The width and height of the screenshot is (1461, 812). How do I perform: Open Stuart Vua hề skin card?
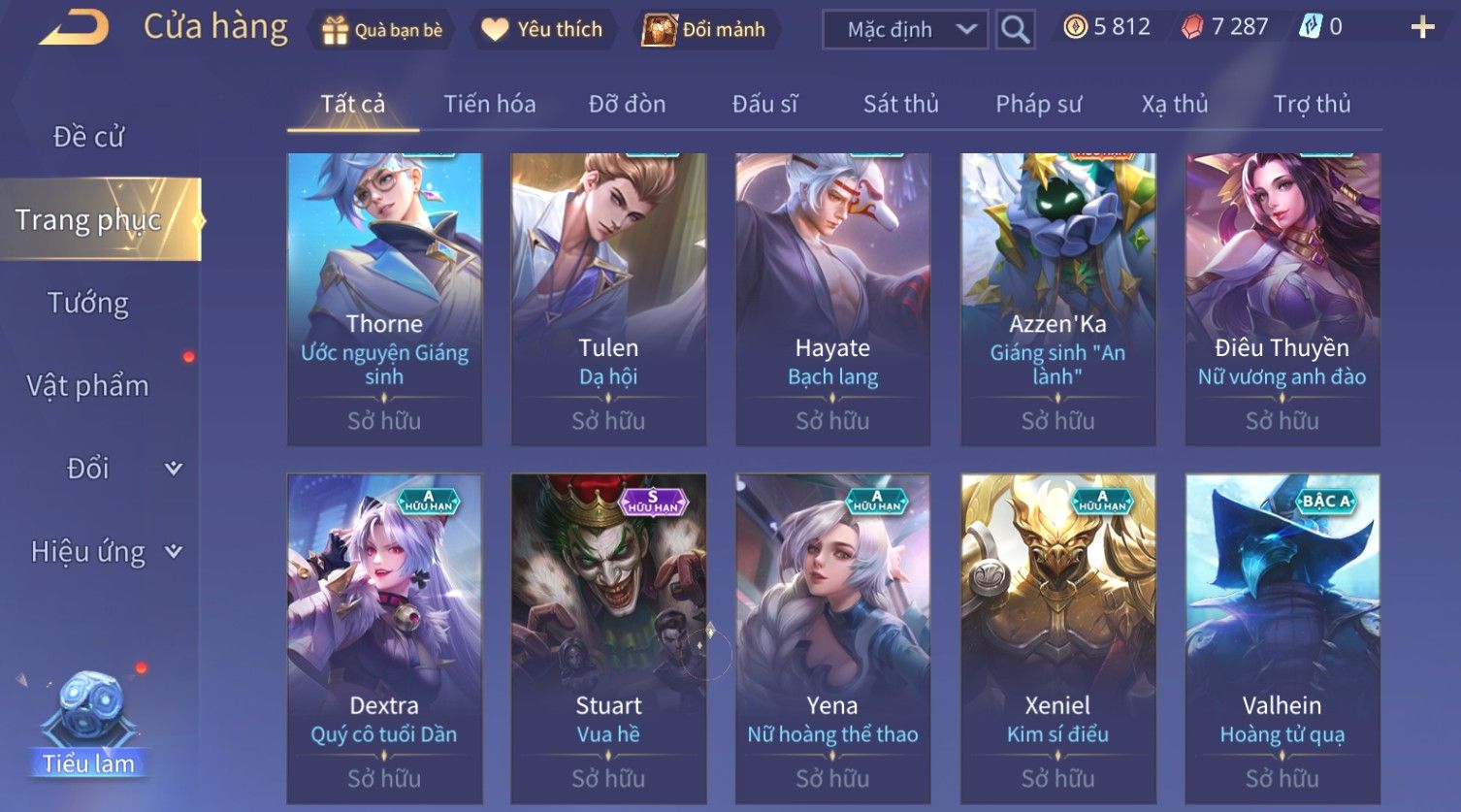(x=608, y=638)
